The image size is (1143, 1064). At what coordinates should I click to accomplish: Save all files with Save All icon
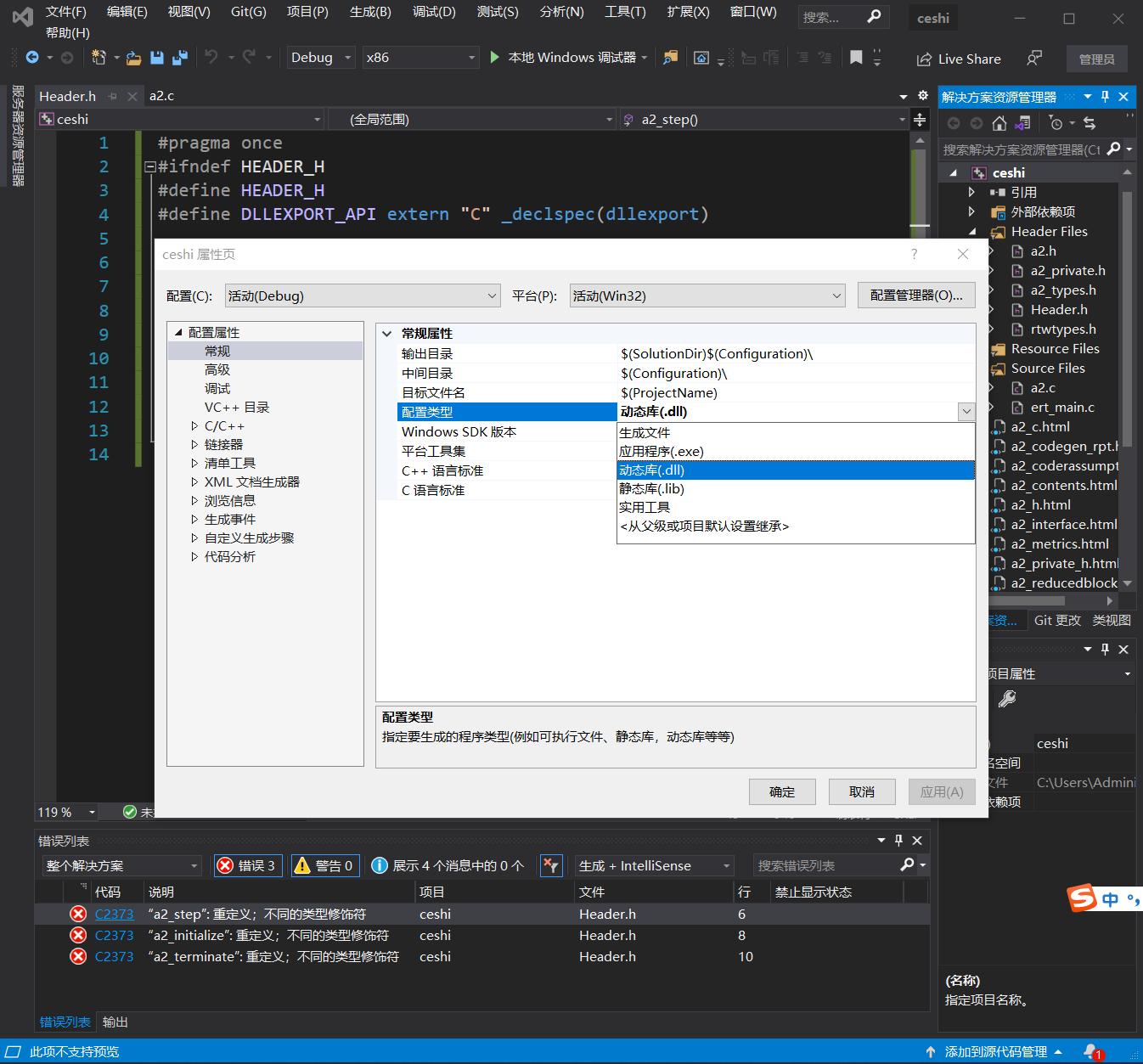coord(179,57)
